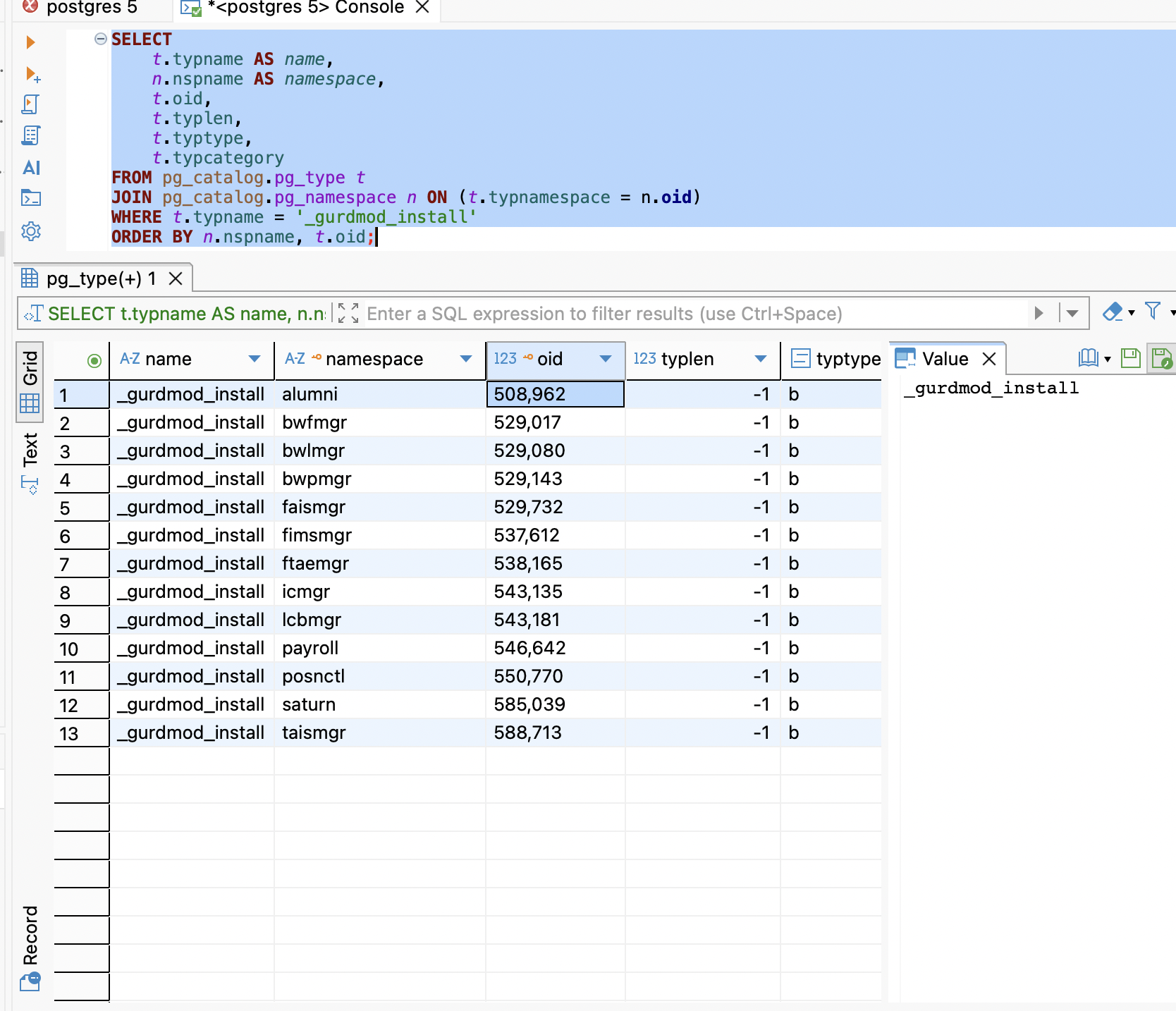
Task: Switch to the postgres 5 tab
Action: (92, 8)
